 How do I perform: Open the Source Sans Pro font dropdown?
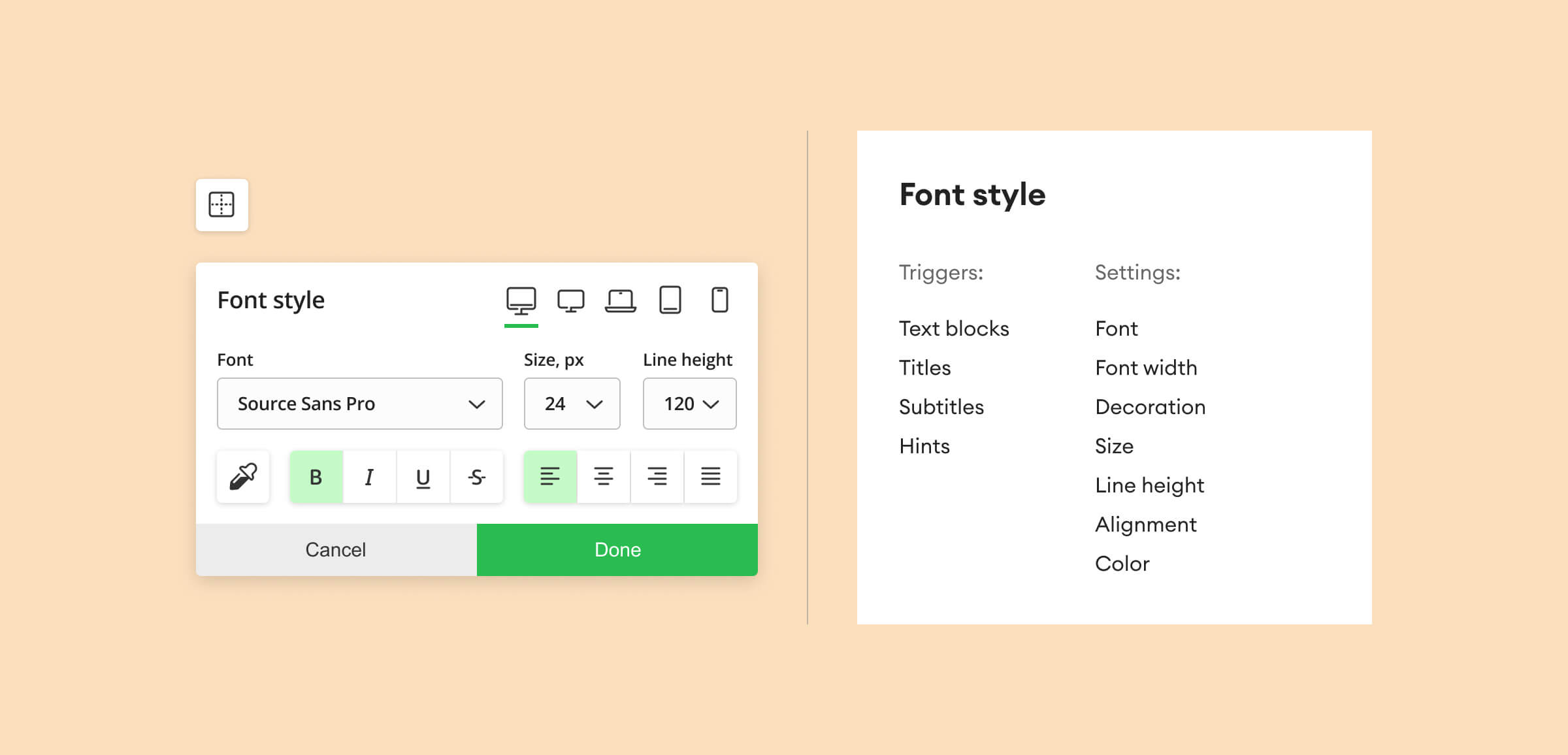(359, 404)
